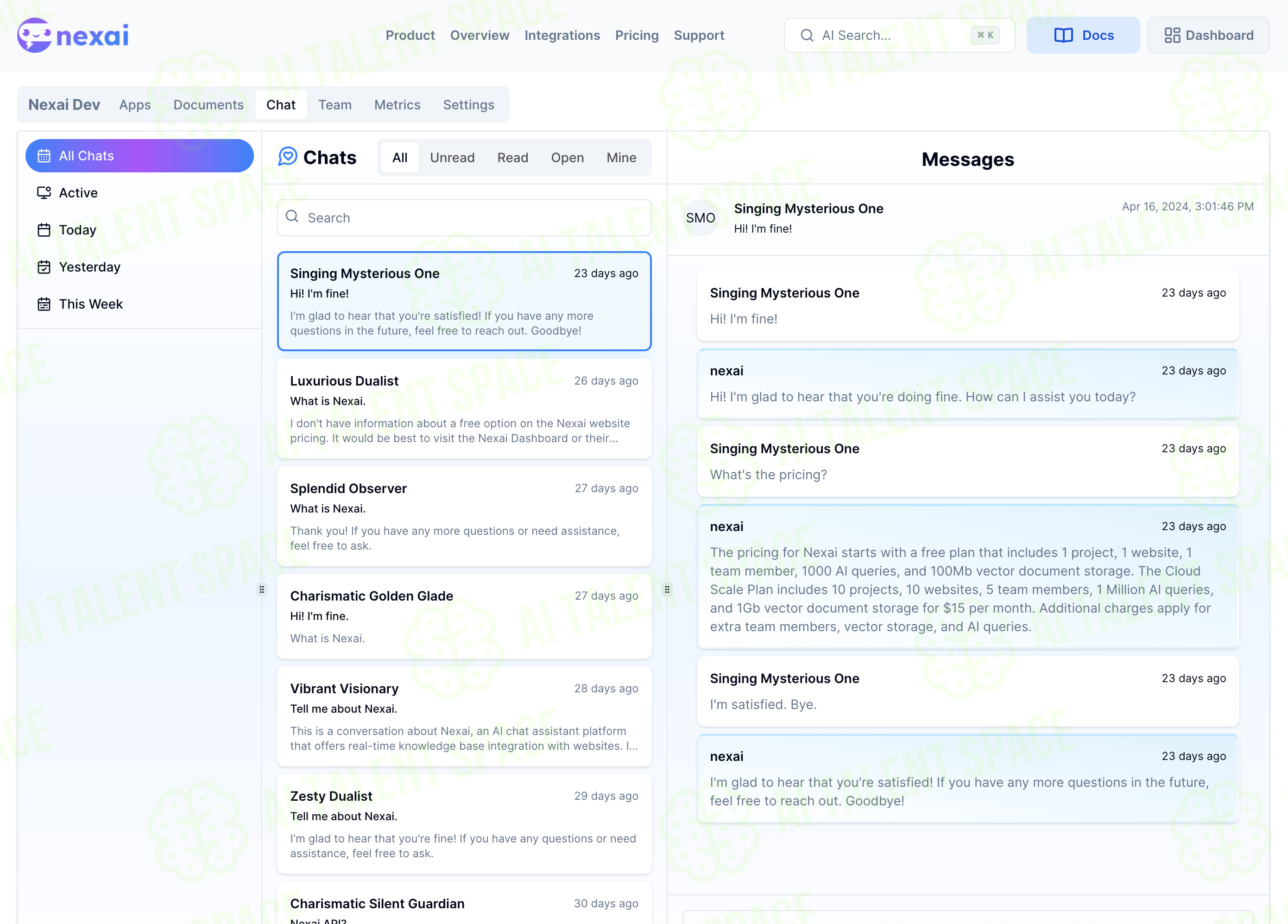The width and height of the screenshot is (1288, 924).
Task: Click the grid icon on Dashboard button
Action: (1172, 35)
